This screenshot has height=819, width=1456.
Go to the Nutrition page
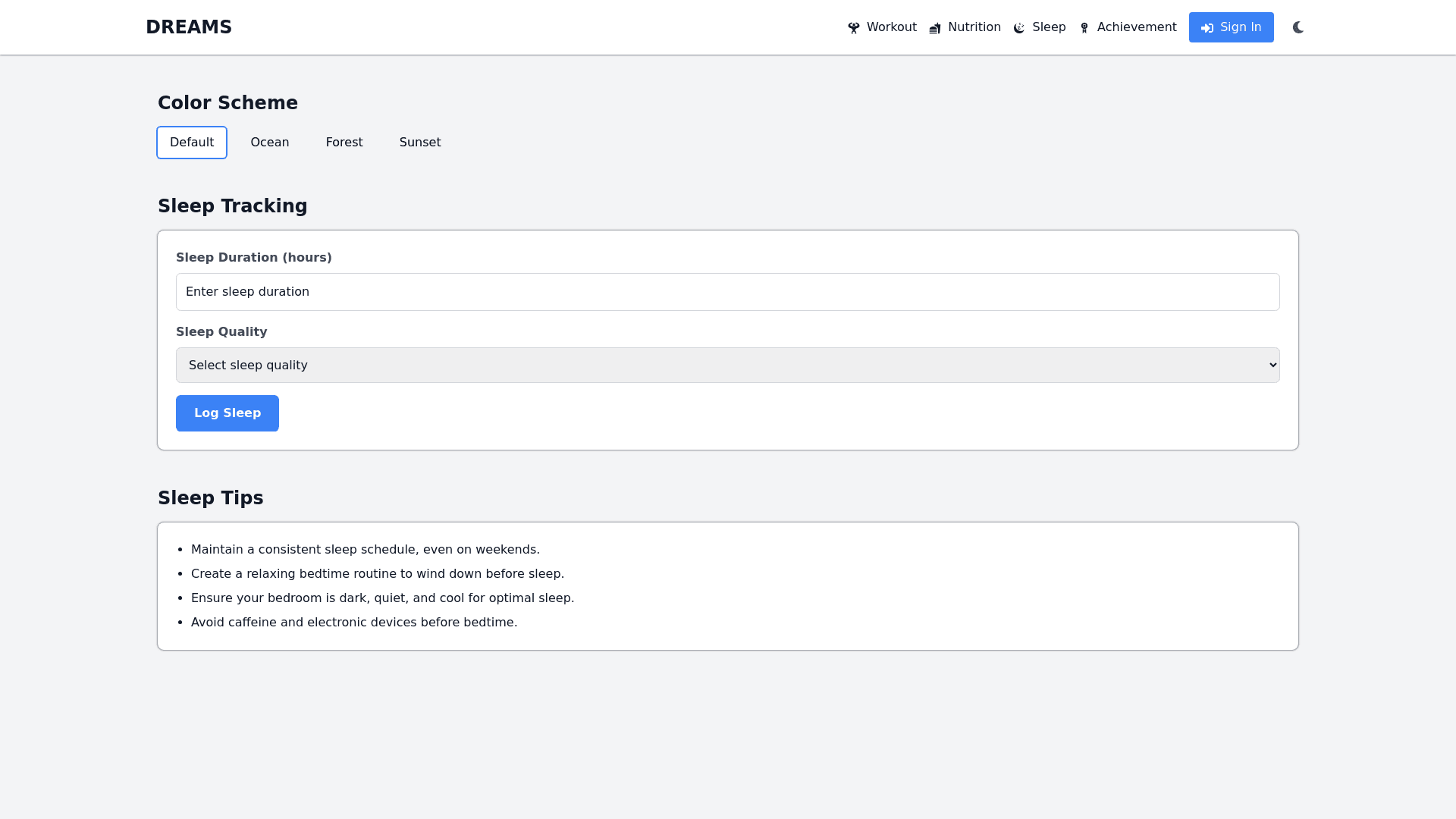click(974, 27)
